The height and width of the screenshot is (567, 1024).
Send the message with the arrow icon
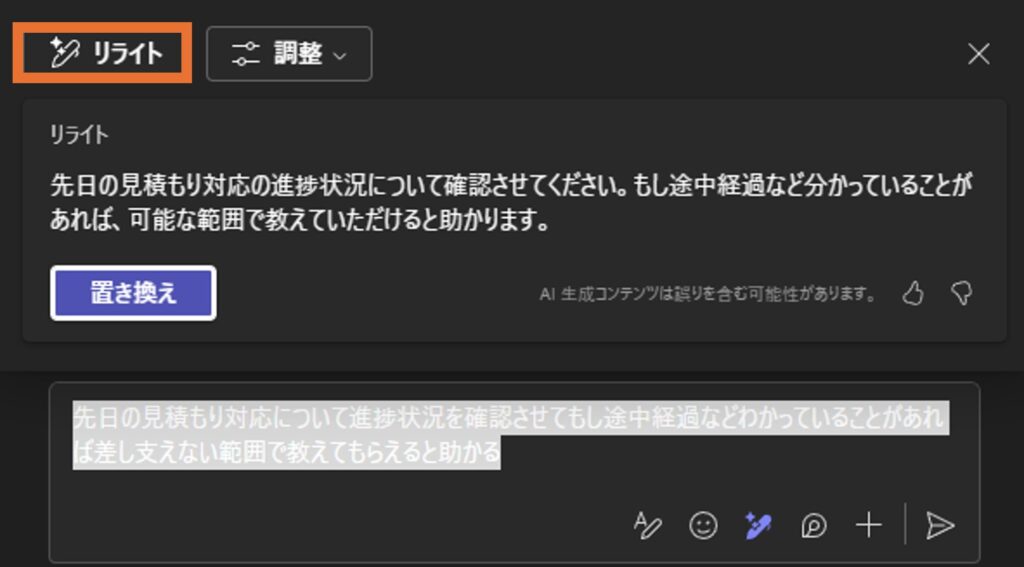point(940,525)
